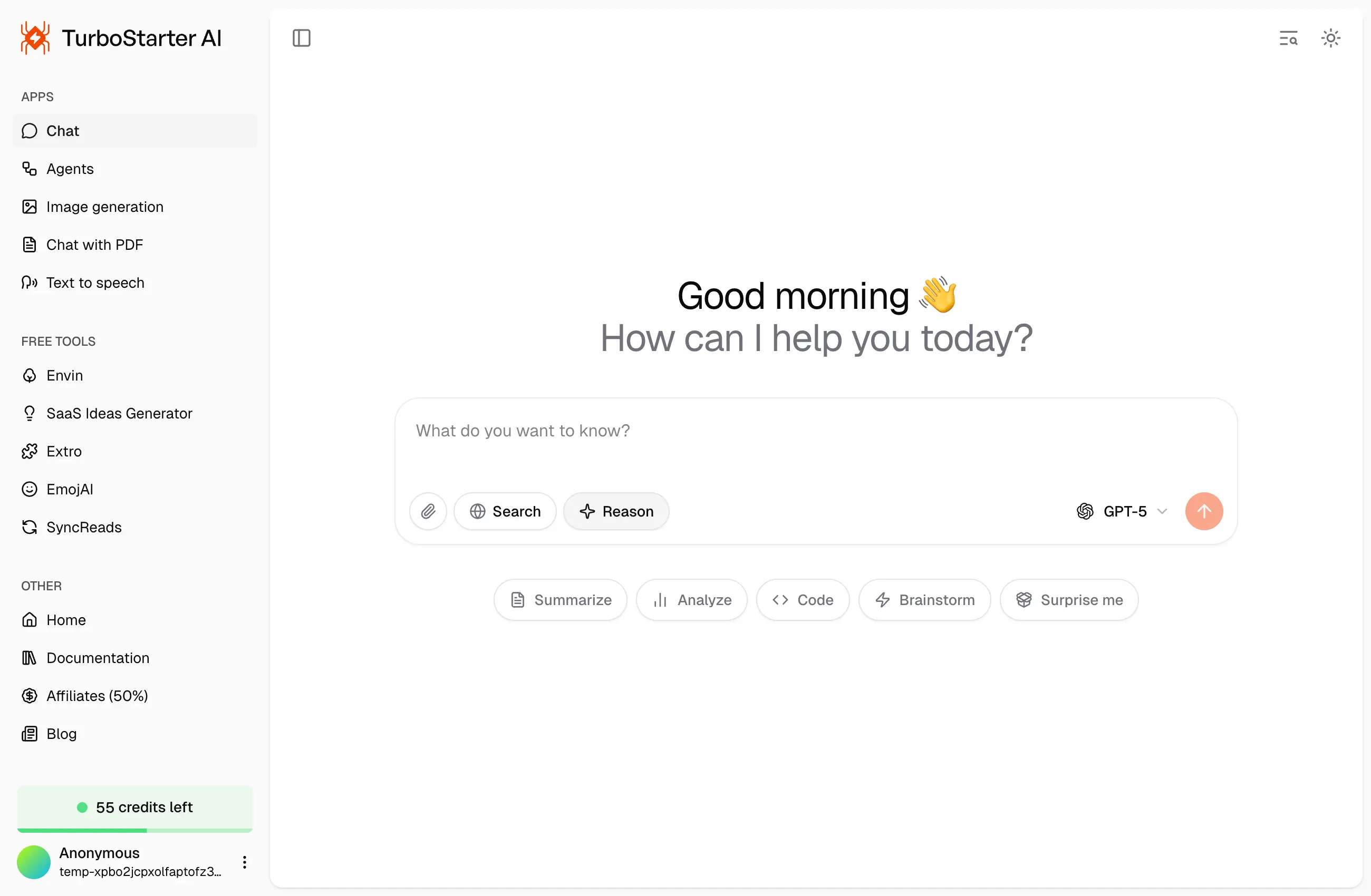Image resolution: width=1371 pixels, height=896 pixels.
Task: Click the paperclip attach file icon
Action: click(x=428, y=511)
